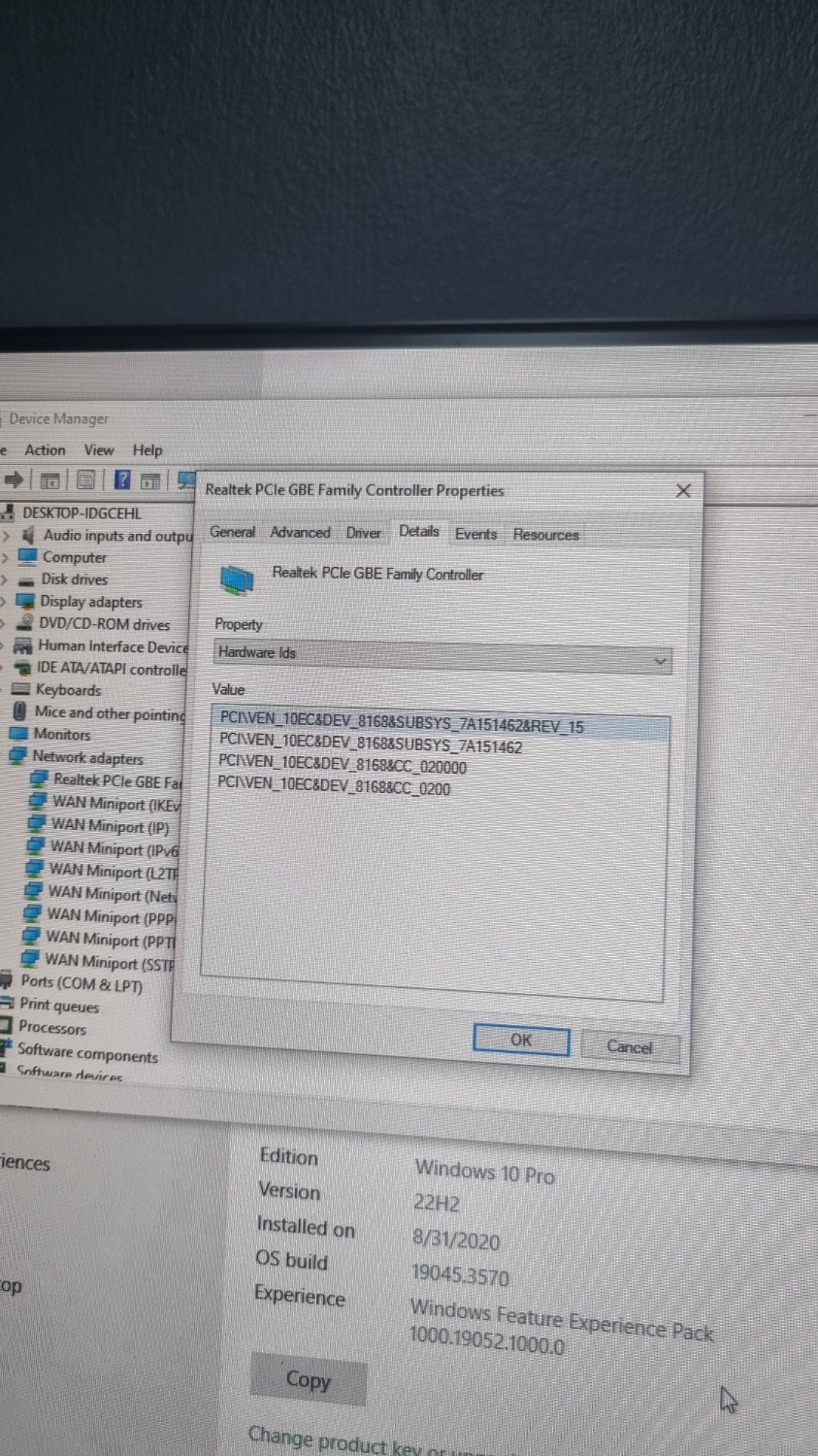Select the WAN Miniport (IPv6) entry
Image resolution: width=818 pixels, height=1456 pixels.
pyautogui.click(x=114, y=848)
